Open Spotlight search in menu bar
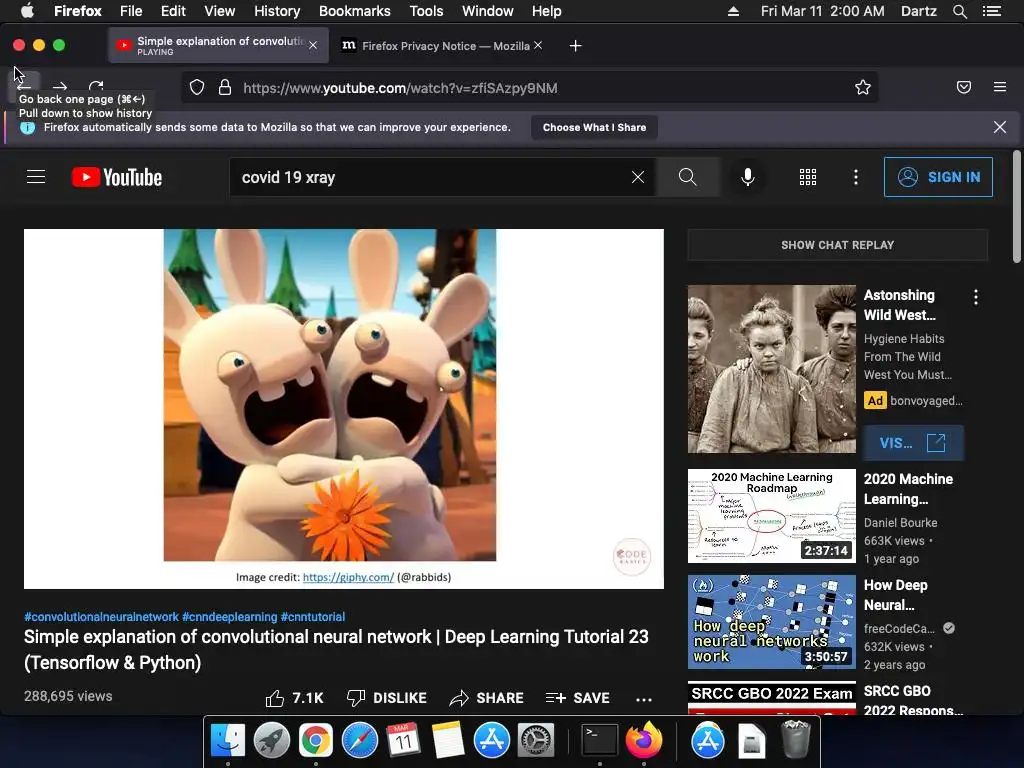This screenshot has height=768, width=1024. (x=959, y=11)
